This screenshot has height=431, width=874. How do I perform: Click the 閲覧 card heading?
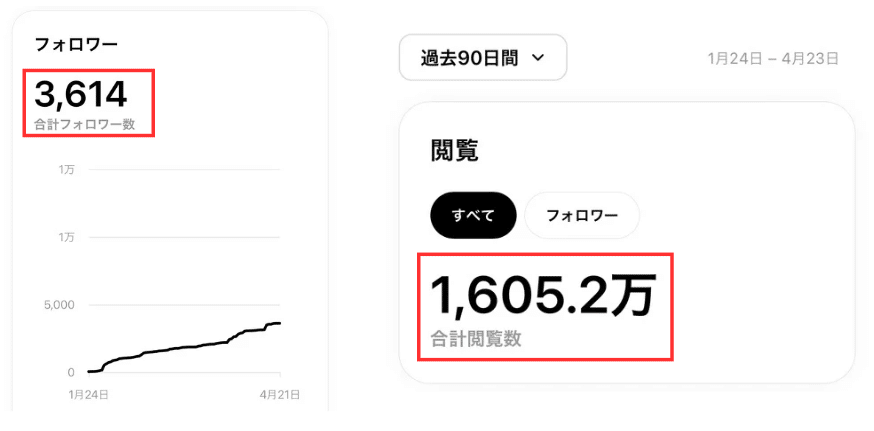point(454,151)
